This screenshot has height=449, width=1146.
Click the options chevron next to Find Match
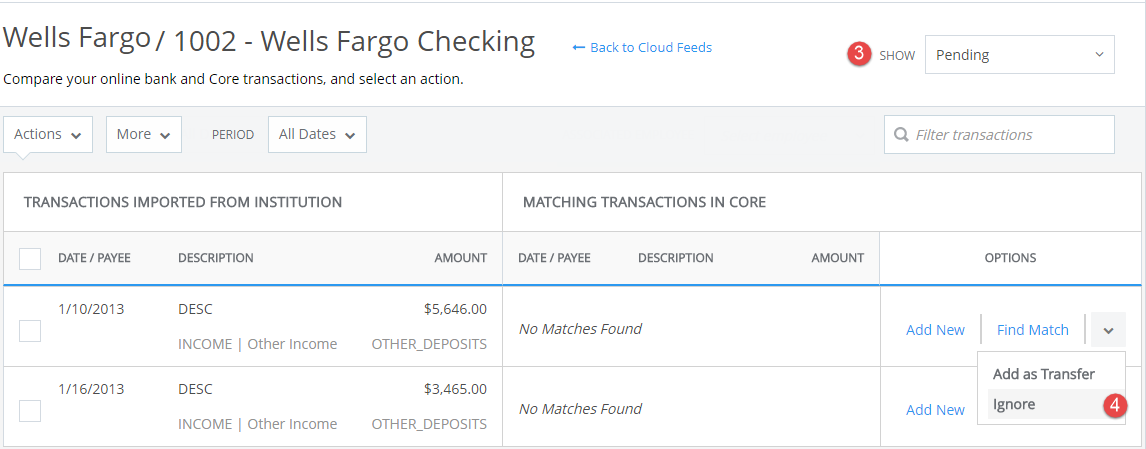(1109, 330)
